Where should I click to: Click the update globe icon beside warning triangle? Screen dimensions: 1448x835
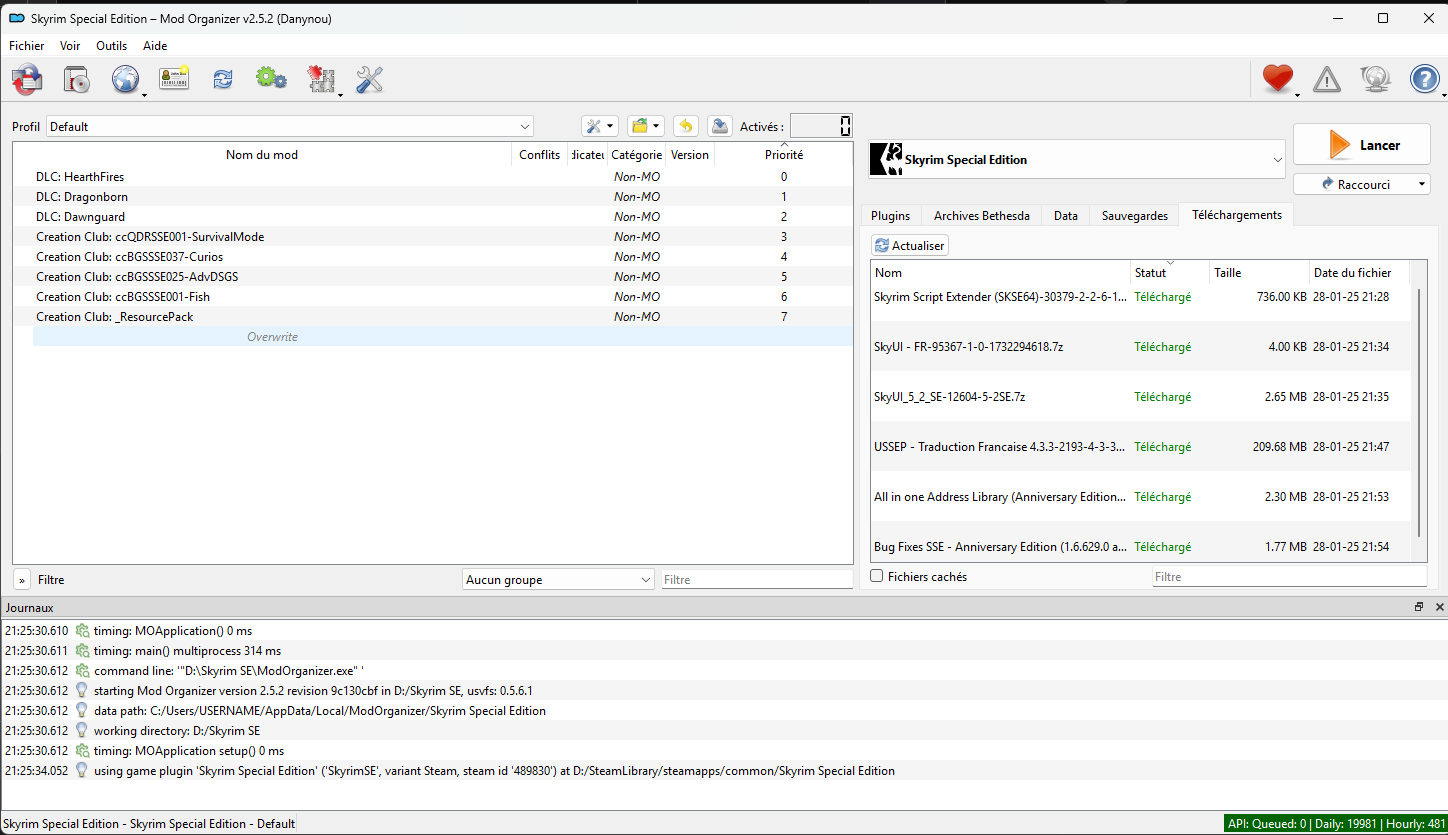tap(1376, 79)
